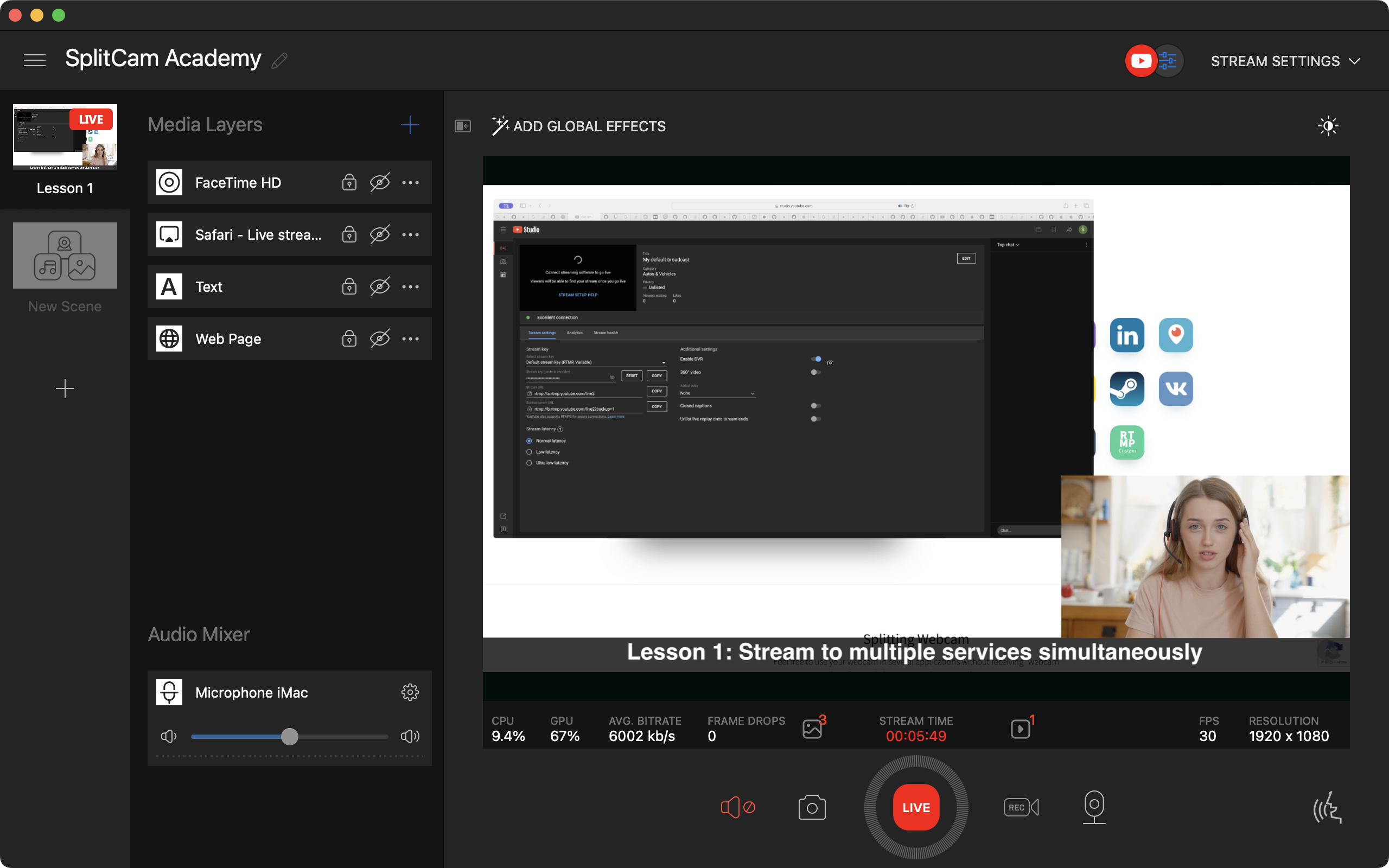Viewport: 1389px width, 868px height.
Task: Lock the Web Page layer
Action: (349, 339)
